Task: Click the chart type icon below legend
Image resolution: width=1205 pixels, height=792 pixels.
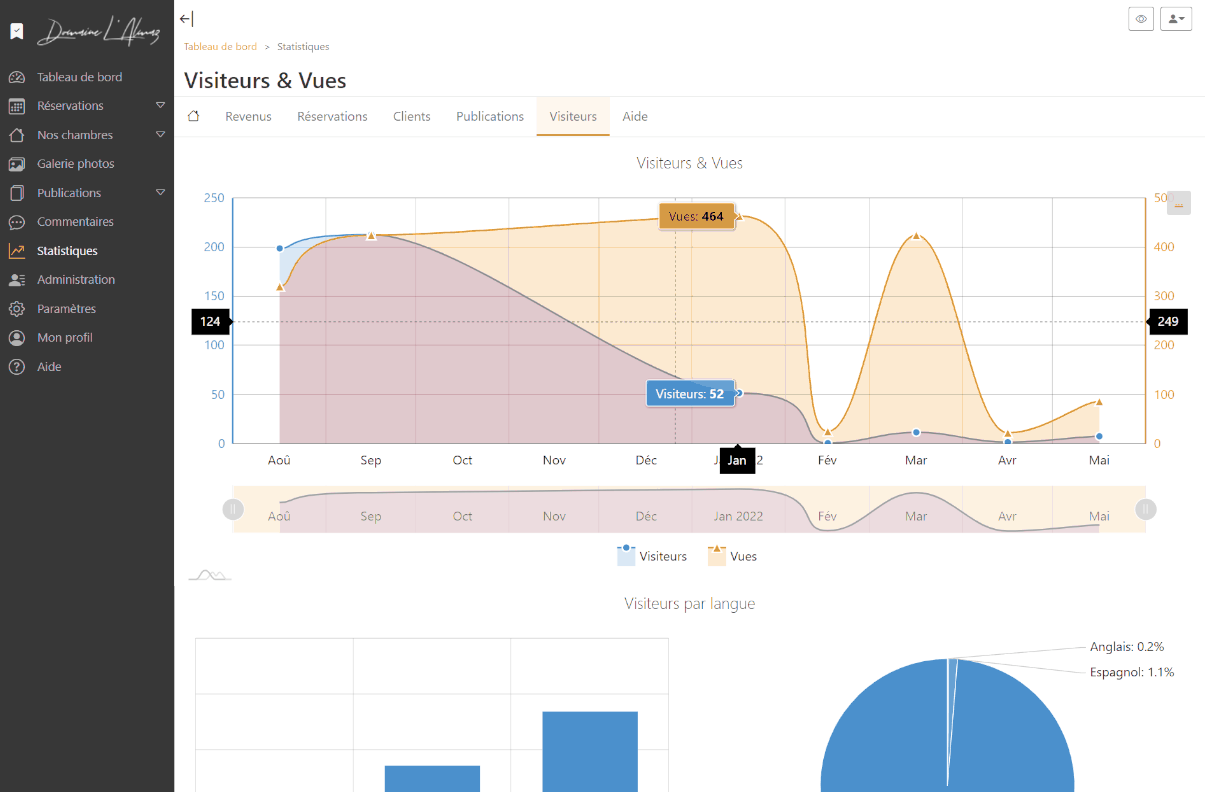Action: (x=210, y=574)
